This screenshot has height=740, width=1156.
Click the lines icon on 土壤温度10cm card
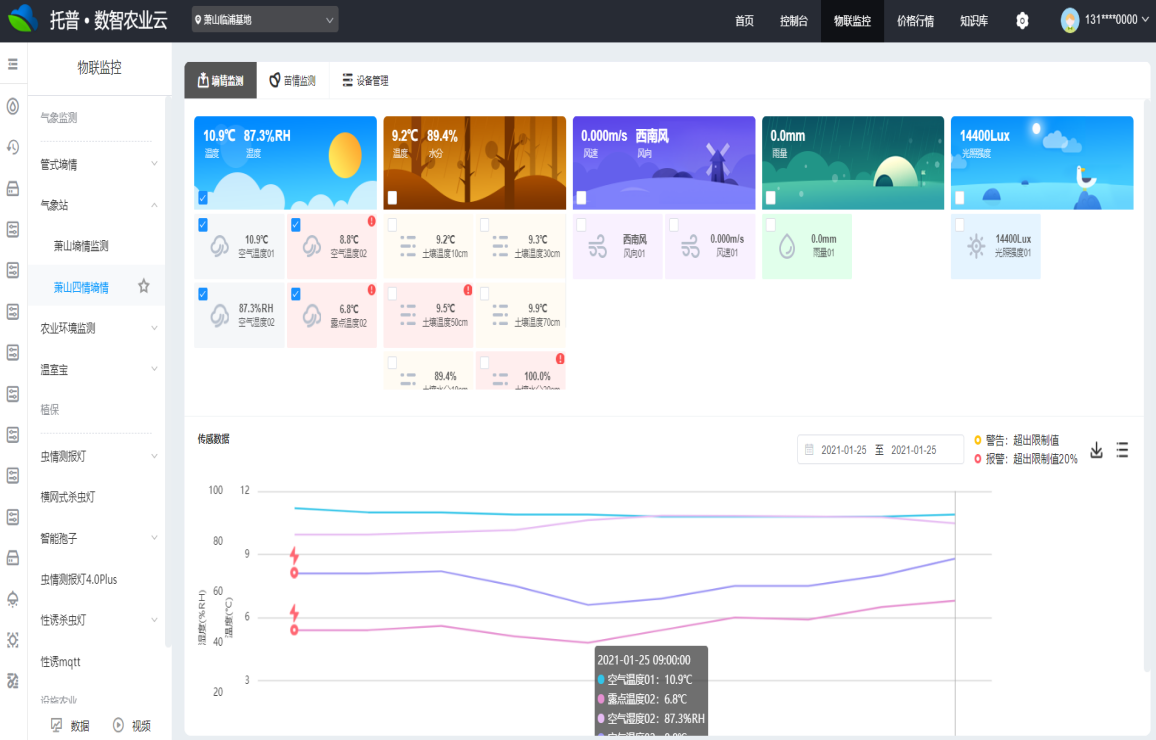pyautogui.click(x=408, y=246)
